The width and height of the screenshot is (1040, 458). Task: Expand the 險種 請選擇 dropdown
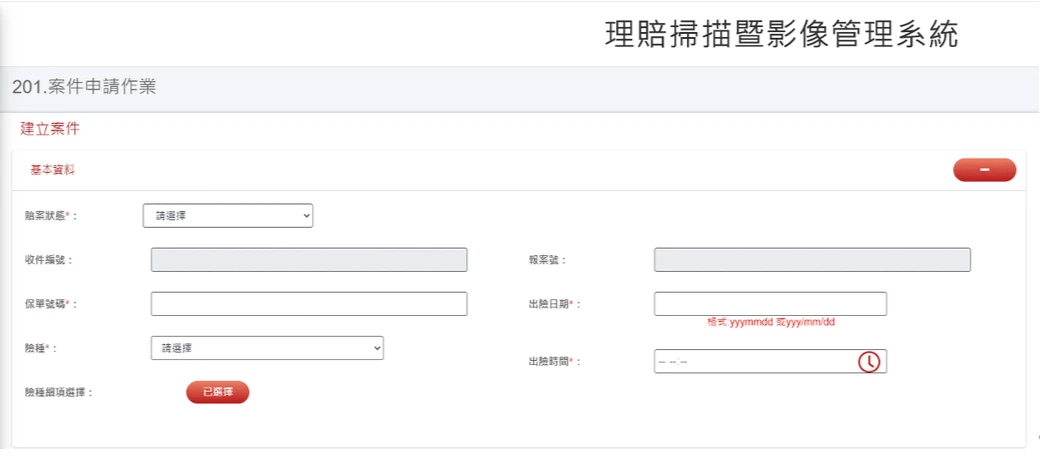[267, 348]
